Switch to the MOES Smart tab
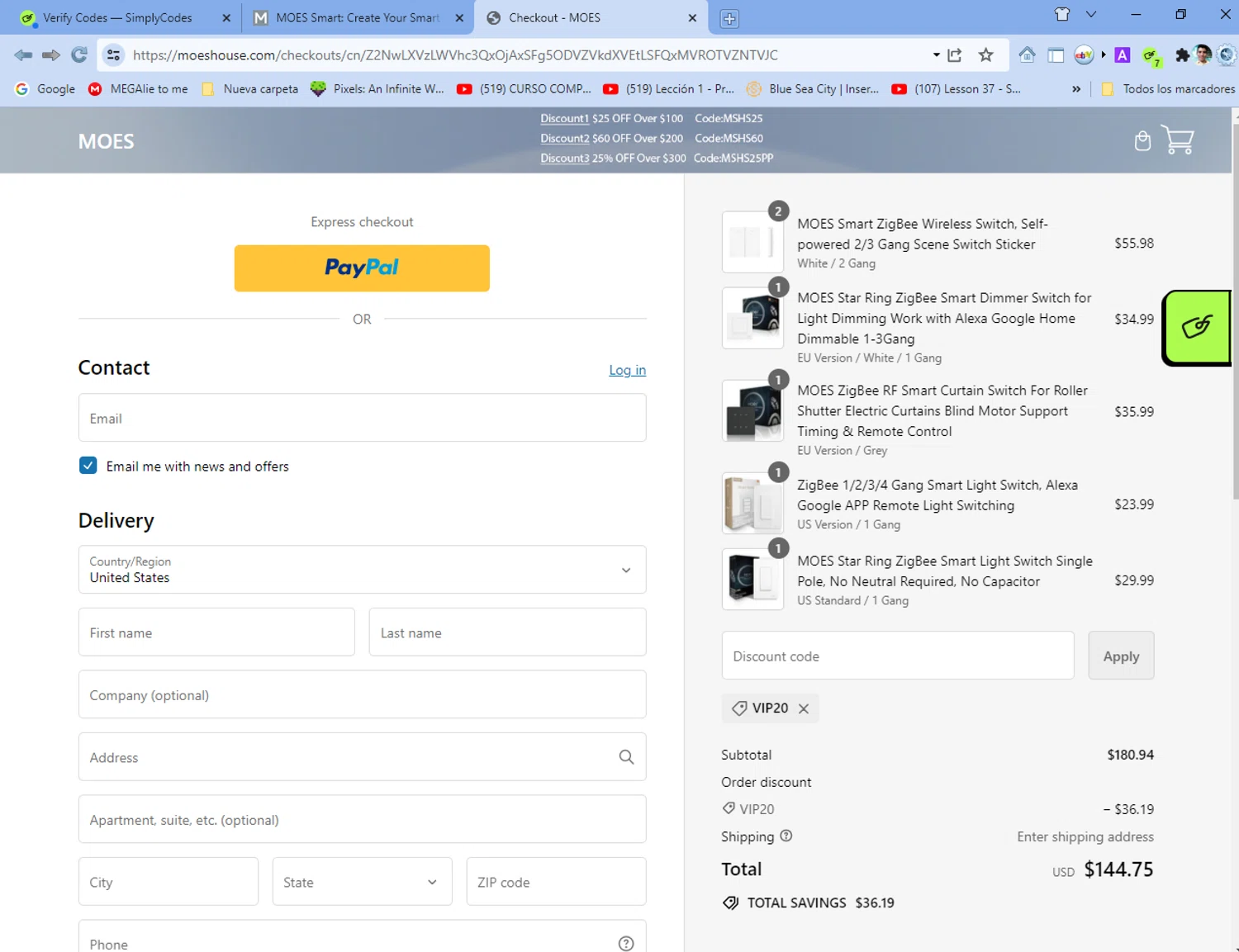The height and width of the screenshot is (952, 1239). coord(358,17)
